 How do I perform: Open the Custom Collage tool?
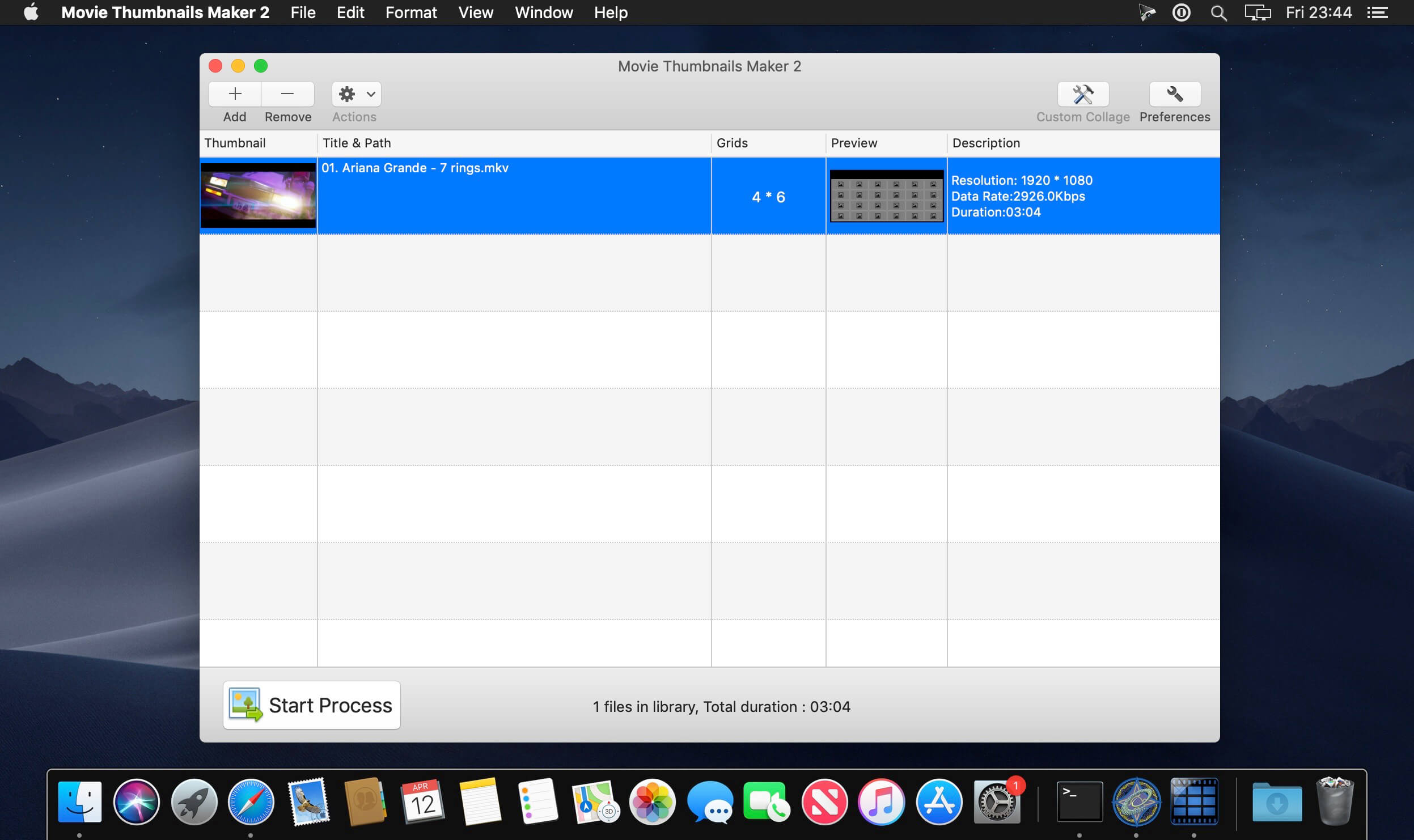pos(1083,94)
